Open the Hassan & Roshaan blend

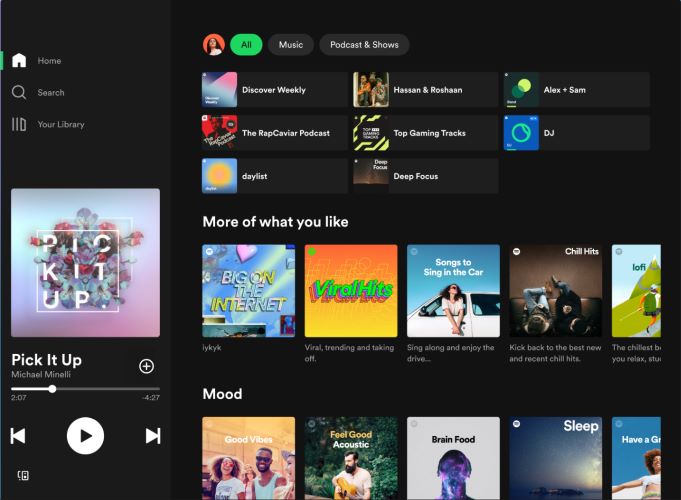point(426,89)
